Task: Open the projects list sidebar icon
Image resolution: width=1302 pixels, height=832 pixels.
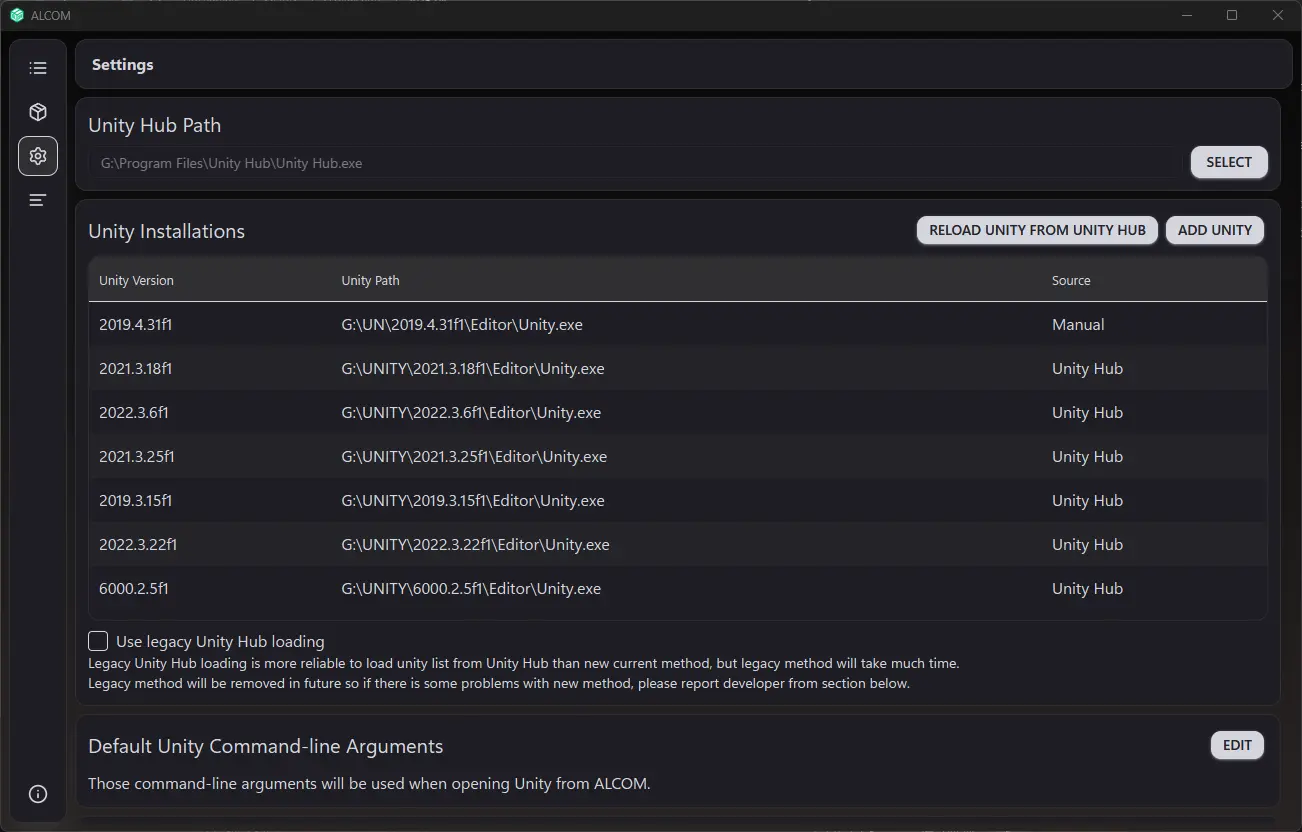Action: [38, 68]
